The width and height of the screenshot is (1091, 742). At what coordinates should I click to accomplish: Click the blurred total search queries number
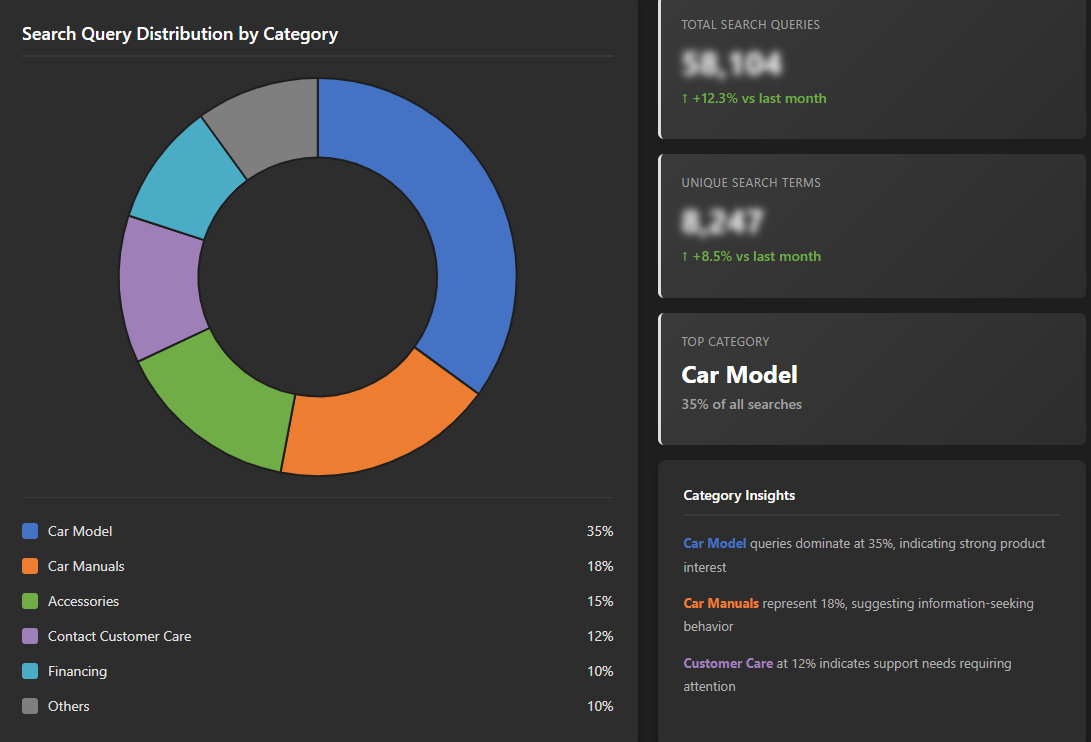(732, 64)
